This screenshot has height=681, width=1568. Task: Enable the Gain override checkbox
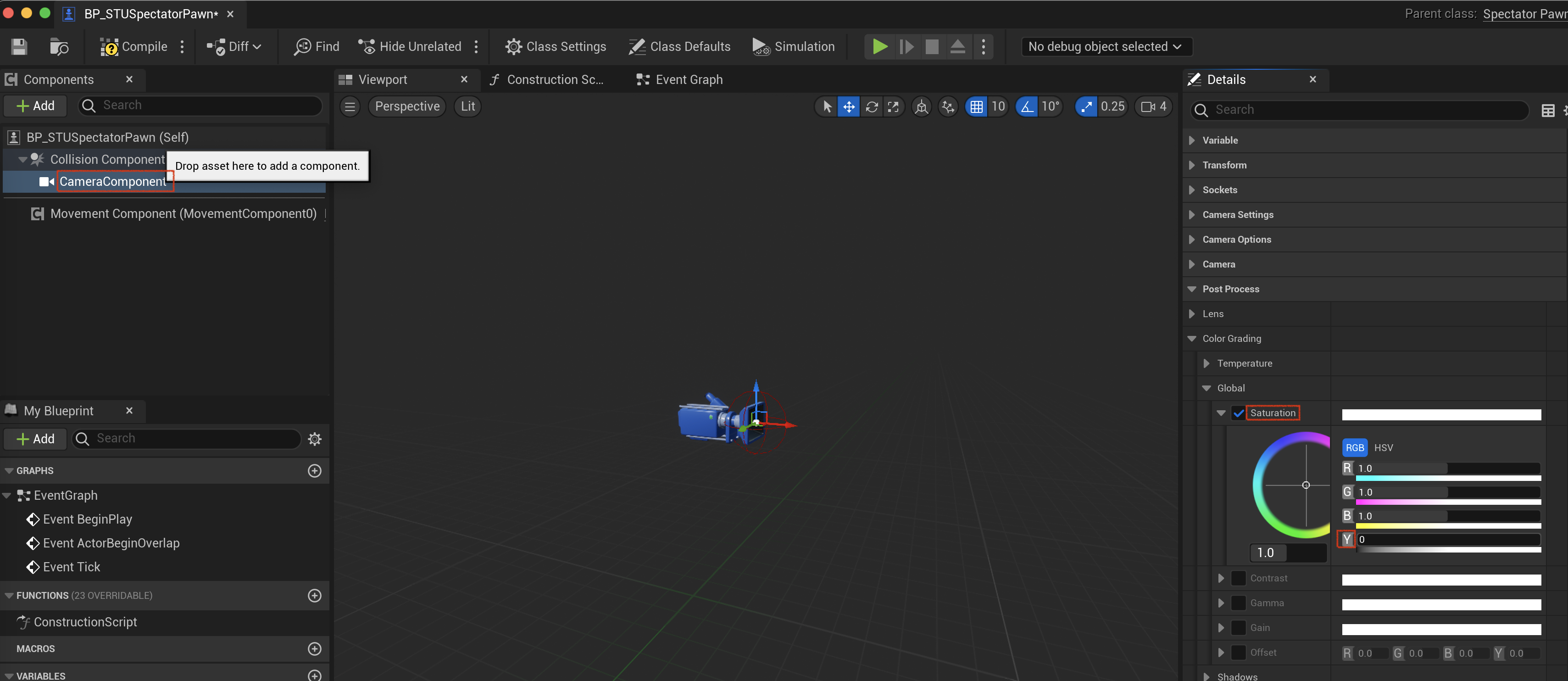click(1238, 627)
